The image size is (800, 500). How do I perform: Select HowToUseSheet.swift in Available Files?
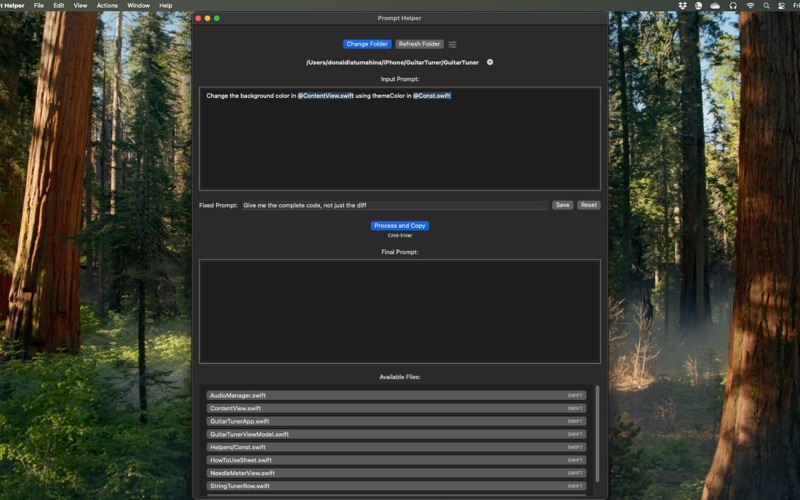tap(396, 460)
